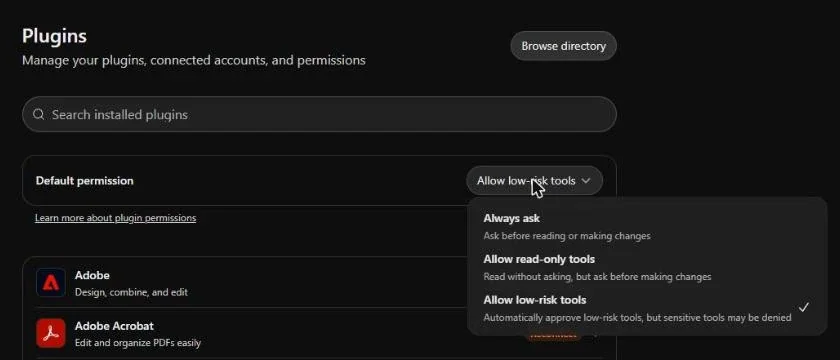Image resolution: width=840 pixels, height=360 pixels.
Task: Click 'Edit and organize PDFs easily' description
Action: click(x=138, y=342)
